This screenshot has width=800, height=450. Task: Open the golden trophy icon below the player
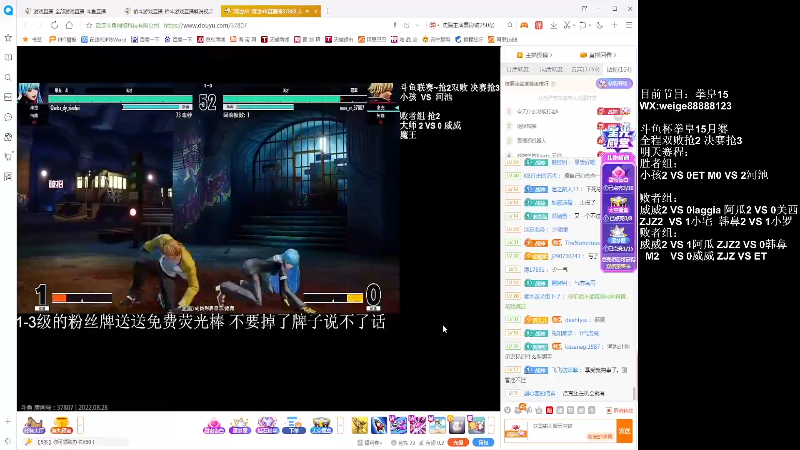click(61, 425)
